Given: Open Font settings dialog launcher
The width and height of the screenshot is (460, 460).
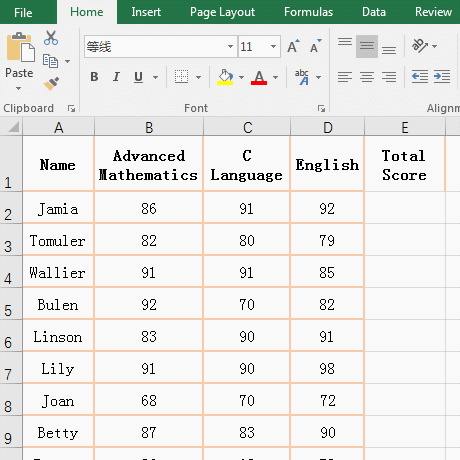Looking at the screenshot, I should click(x=321, y=108).
